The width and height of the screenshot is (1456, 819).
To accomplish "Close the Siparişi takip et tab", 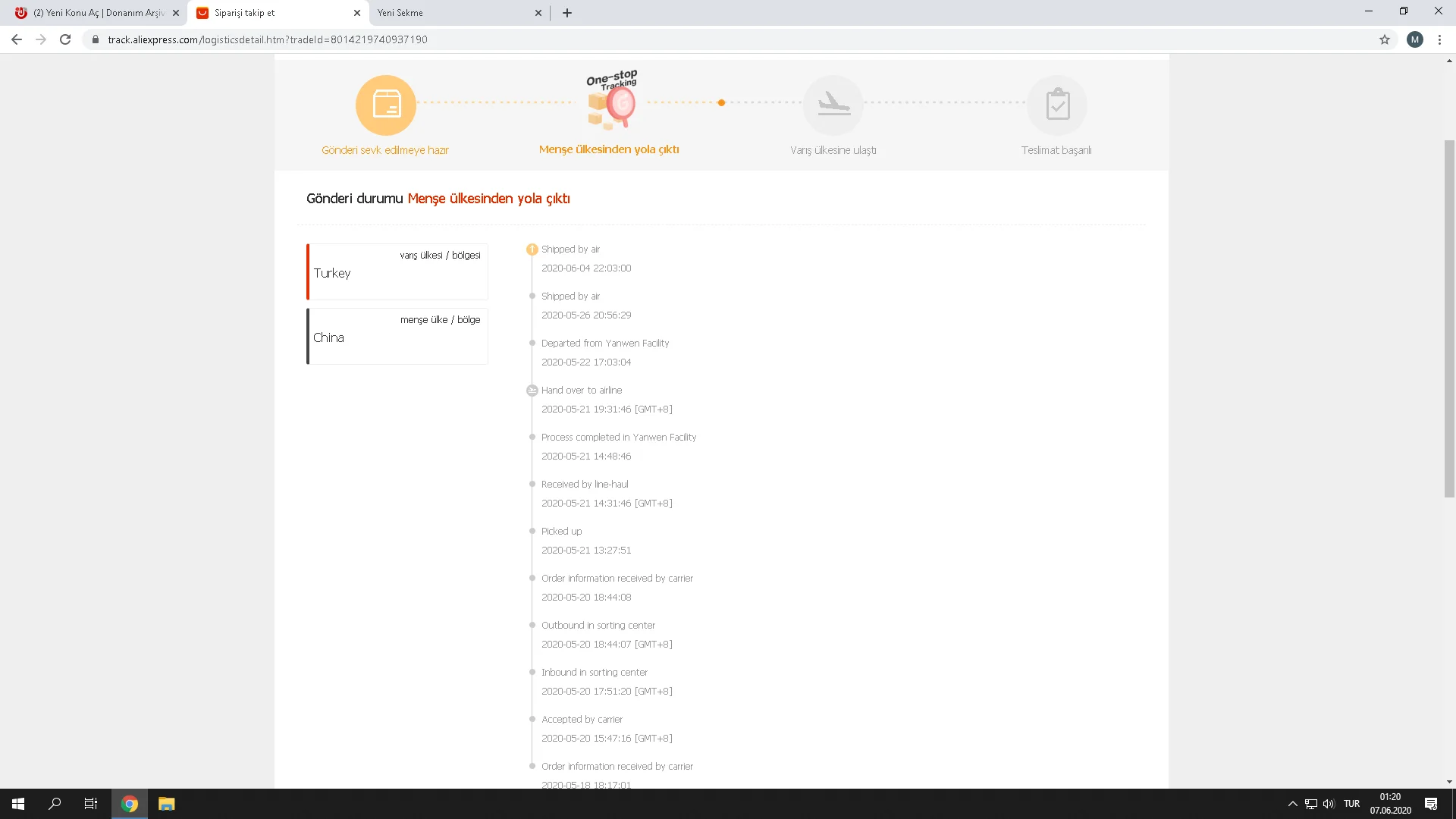I will 357,13.
